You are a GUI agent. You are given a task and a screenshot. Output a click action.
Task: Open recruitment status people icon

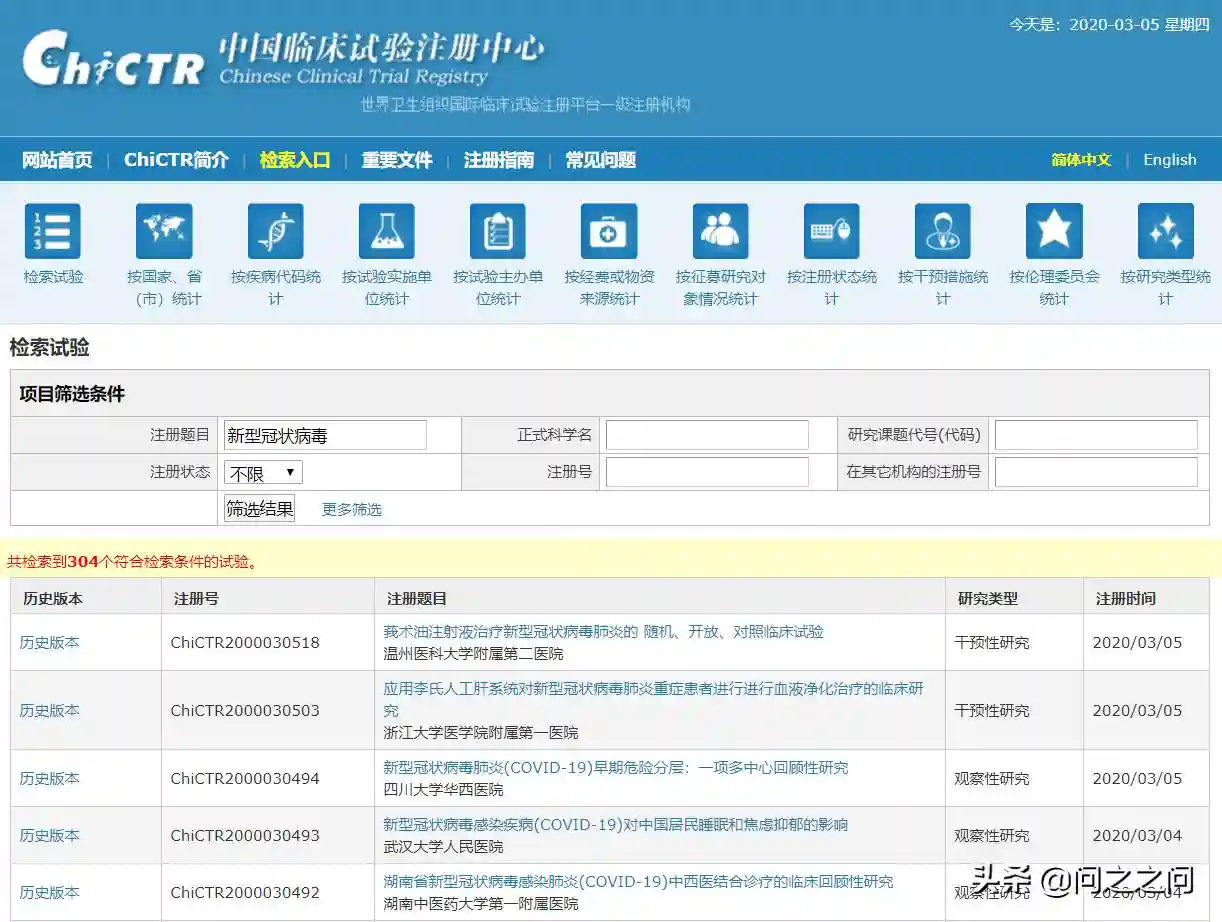pos(720,232)
